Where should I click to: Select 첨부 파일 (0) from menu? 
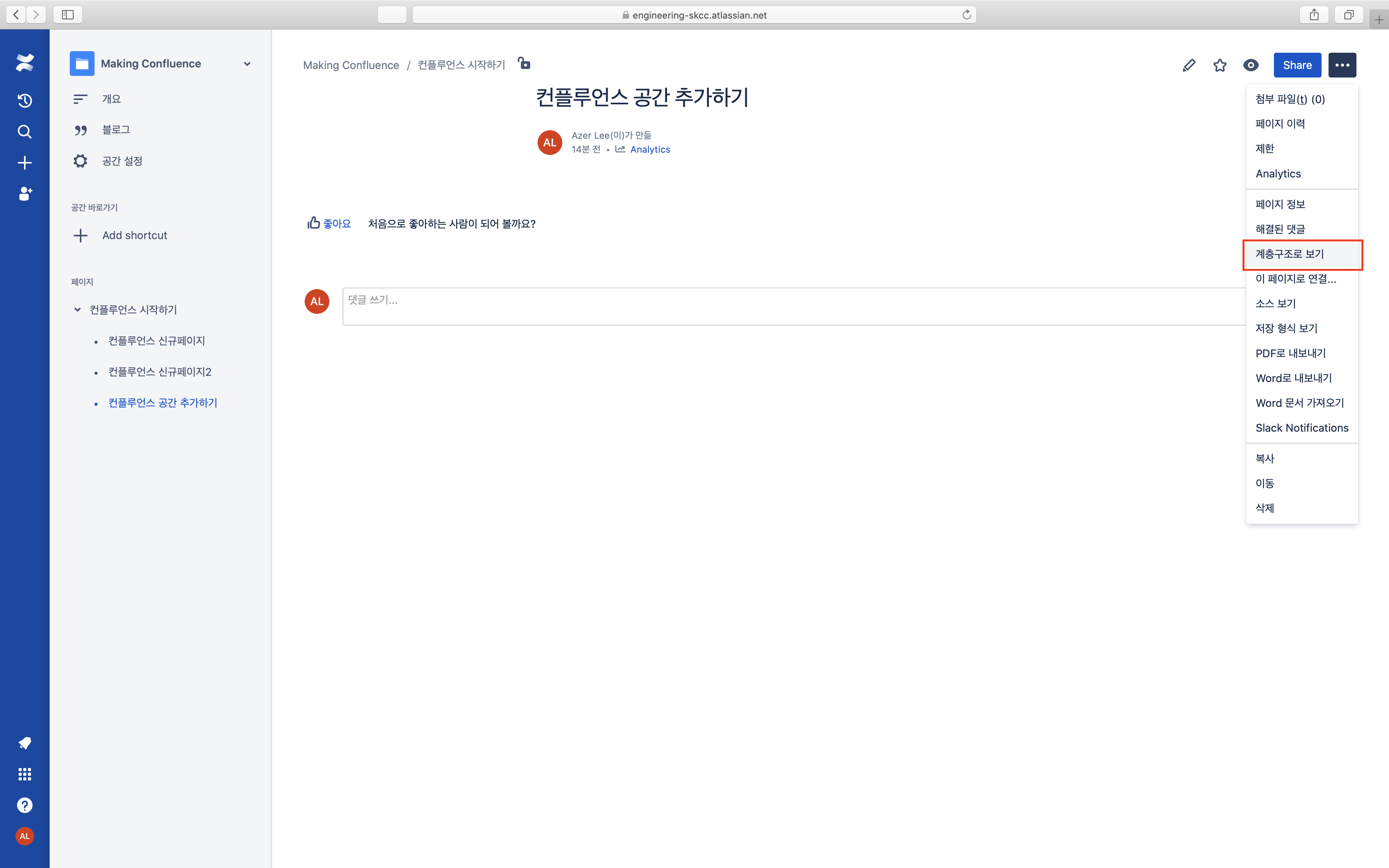1302,99
